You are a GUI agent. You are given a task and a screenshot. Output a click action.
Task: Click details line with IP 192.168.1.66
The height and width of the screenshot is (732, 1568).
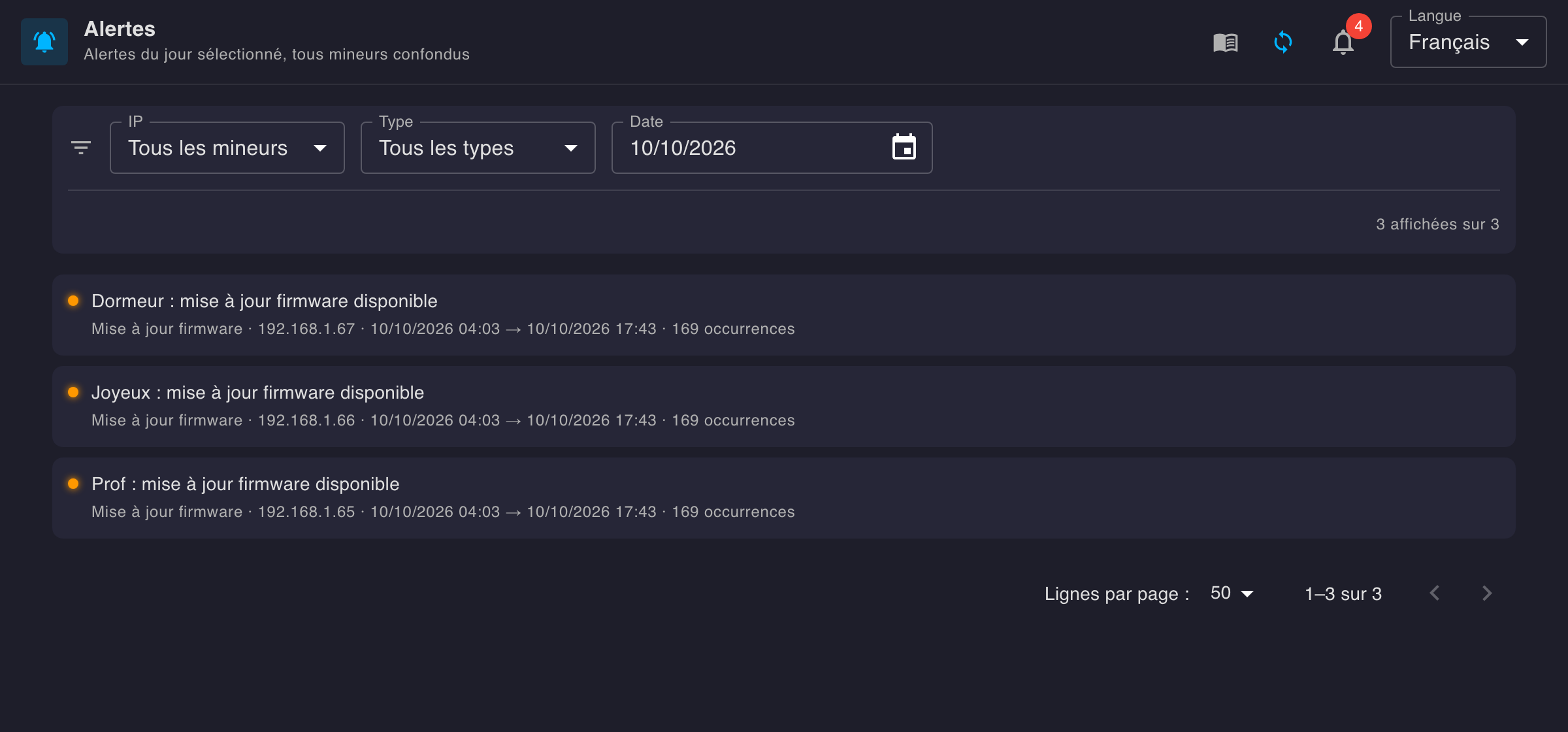(x=443, y=420)
